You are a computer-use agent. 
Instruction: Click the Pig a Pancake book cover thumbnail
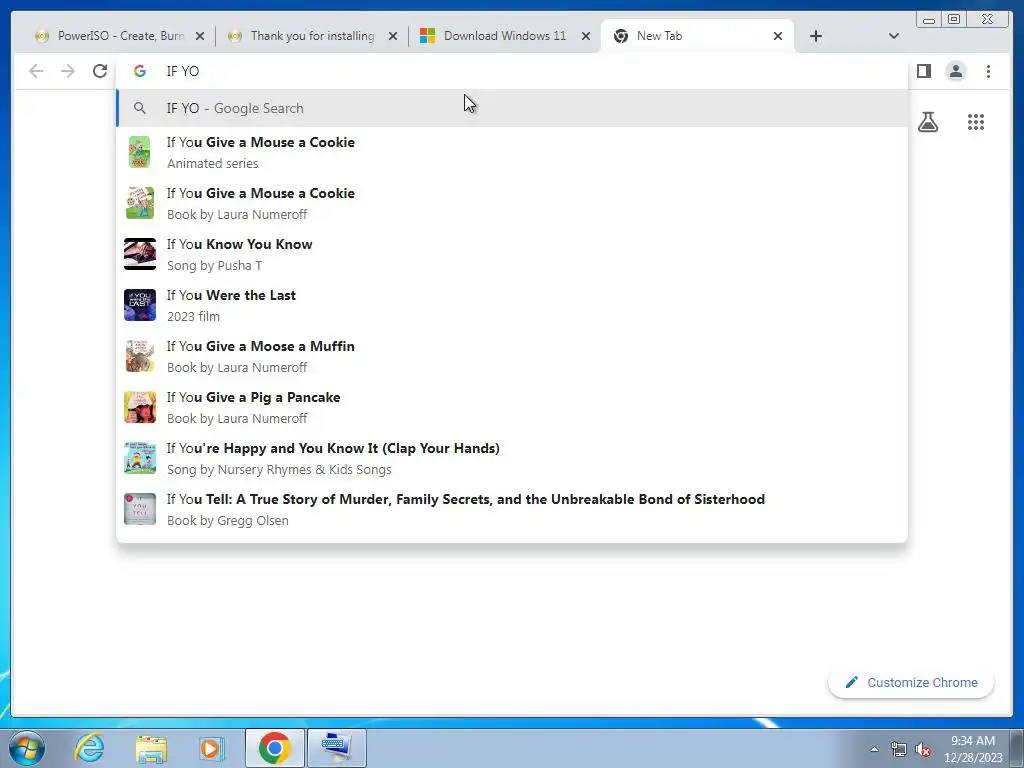click(x=140, y=407)
